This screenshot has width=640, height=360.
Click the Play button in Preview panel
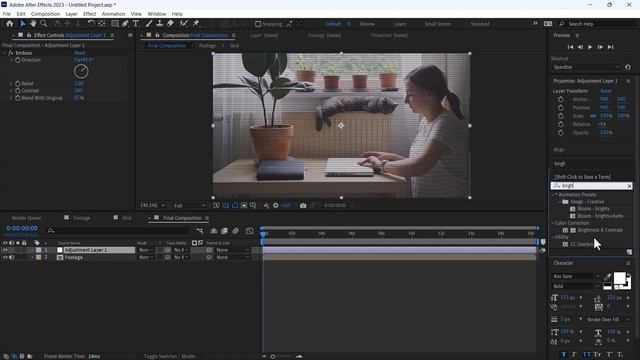590,47
